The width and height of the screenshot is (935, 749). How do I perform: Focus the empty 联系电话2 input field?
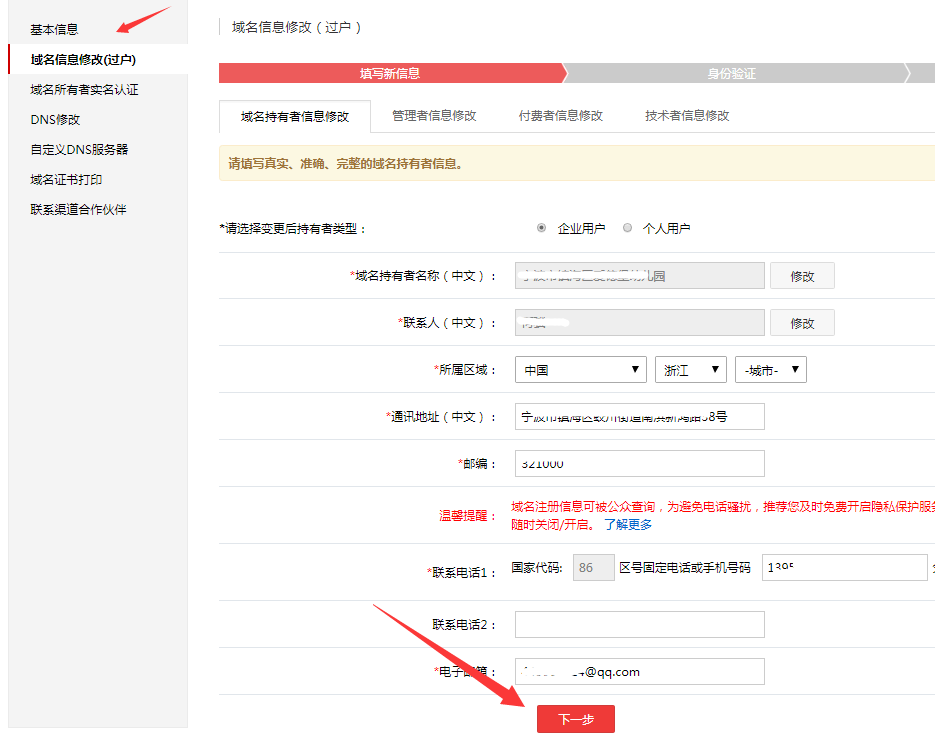click(x=639, y=625)
